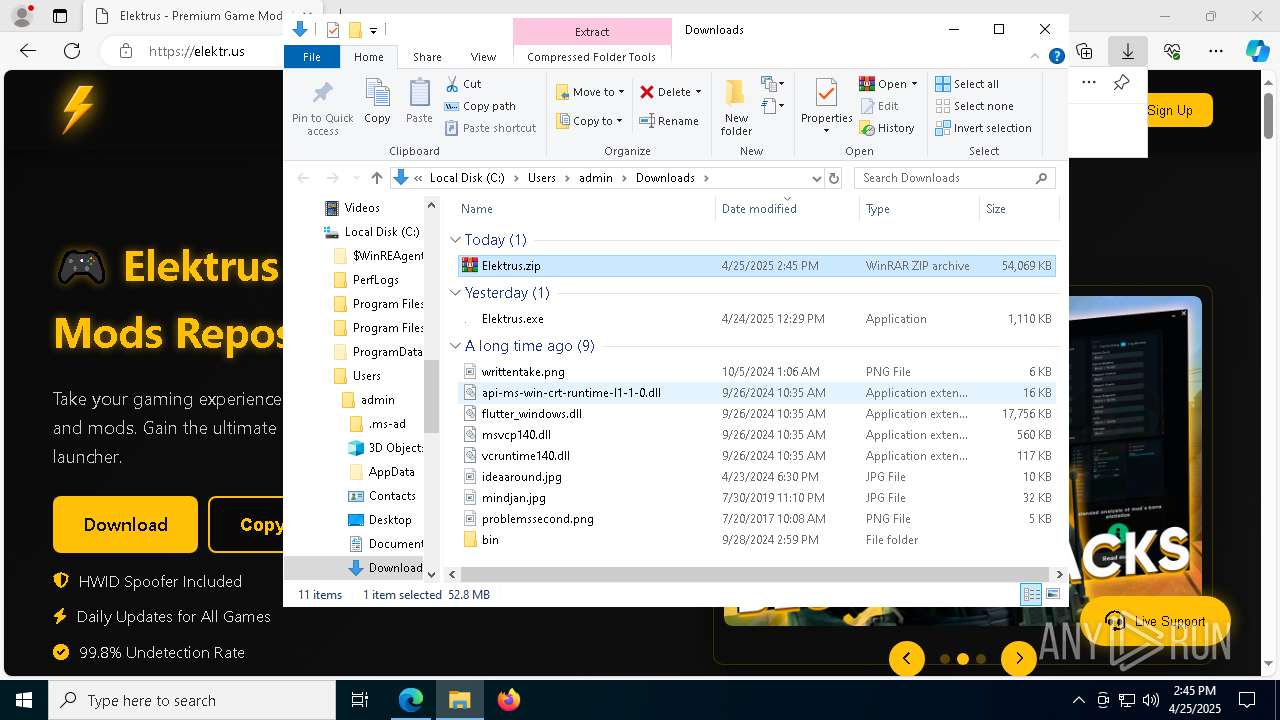Open the Compressed Folder Tools tab
Screen dimensions: 1280x720
[592, 57]
